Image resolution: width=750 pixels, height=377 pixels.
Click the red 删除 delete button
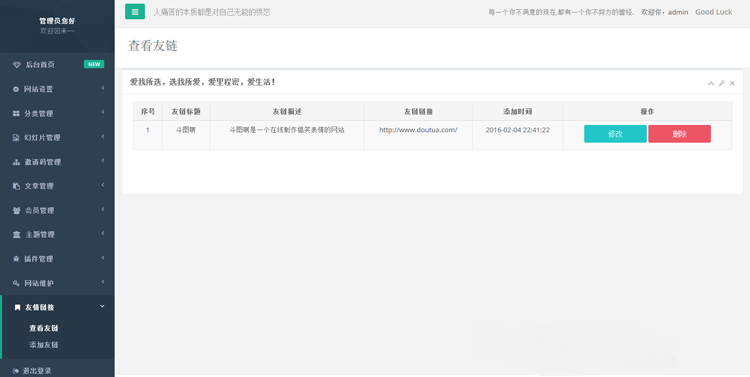pos(679,134)
